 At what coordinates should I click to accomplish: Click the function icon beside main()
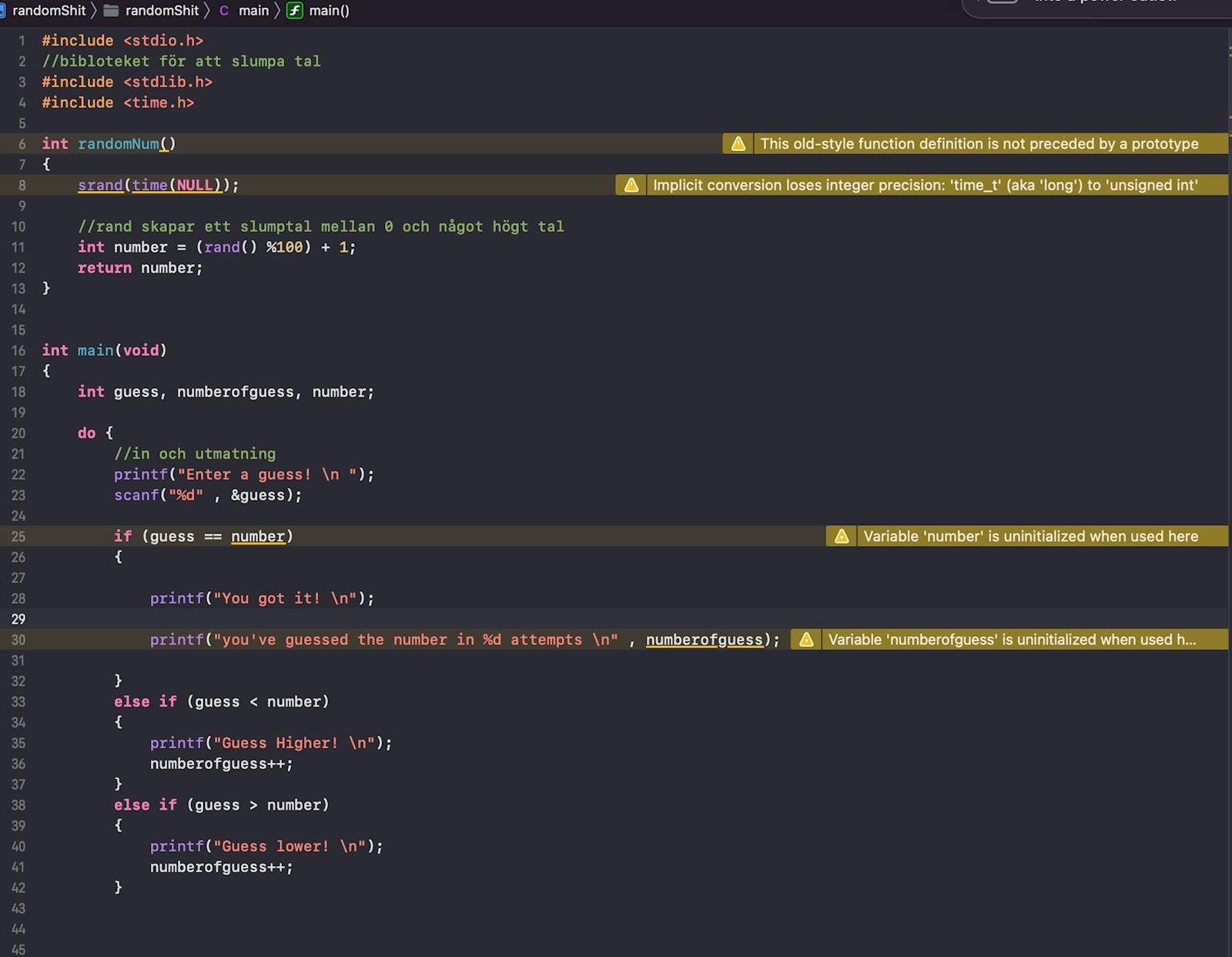point(295,11)
